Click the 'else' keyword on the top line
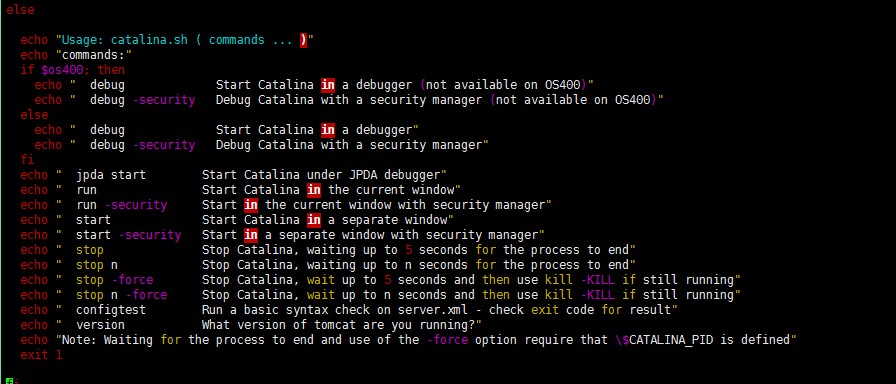This screenshot has width=896, height=384. 20,10
